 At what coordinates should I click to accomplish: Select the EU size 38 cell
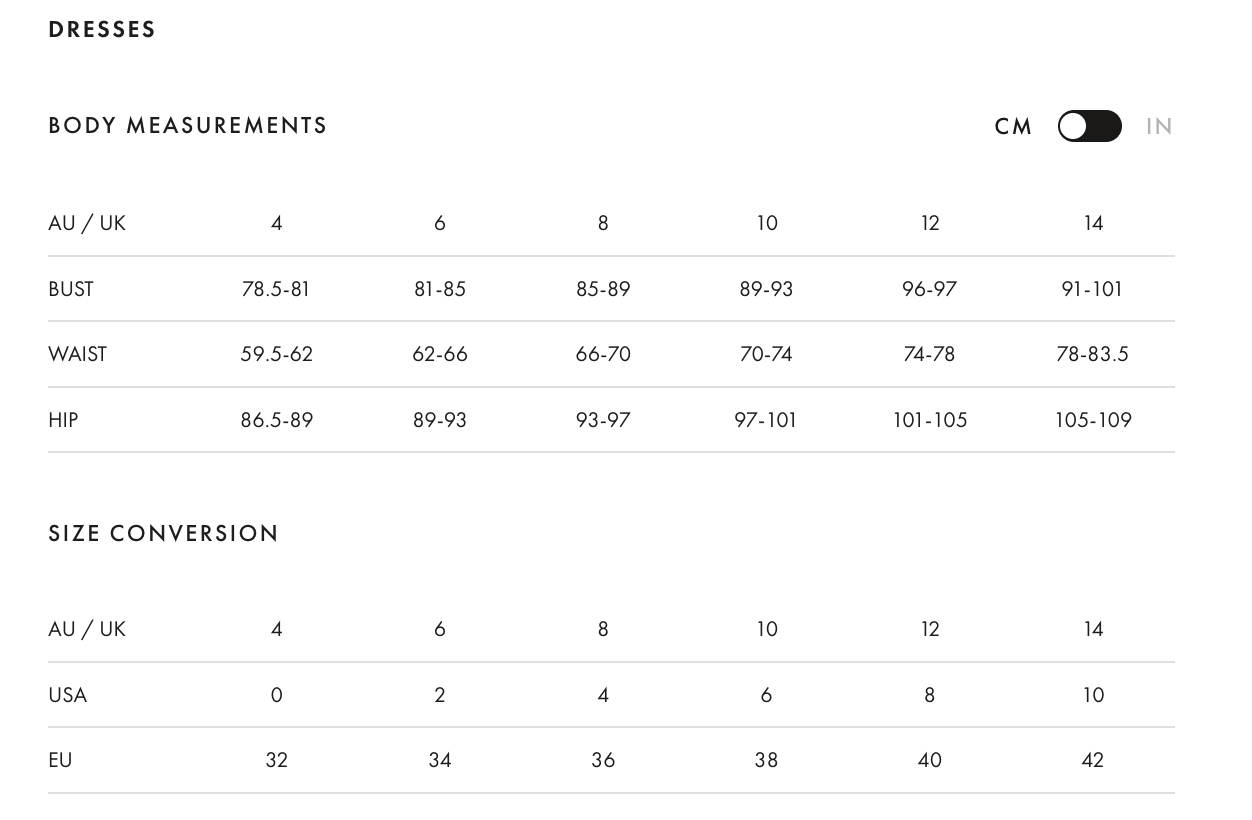pos(766,760)
